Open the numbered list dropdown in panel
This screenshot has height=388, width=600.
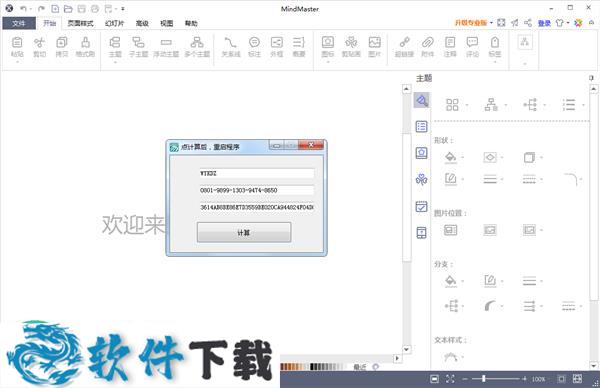tap(572, 104)
